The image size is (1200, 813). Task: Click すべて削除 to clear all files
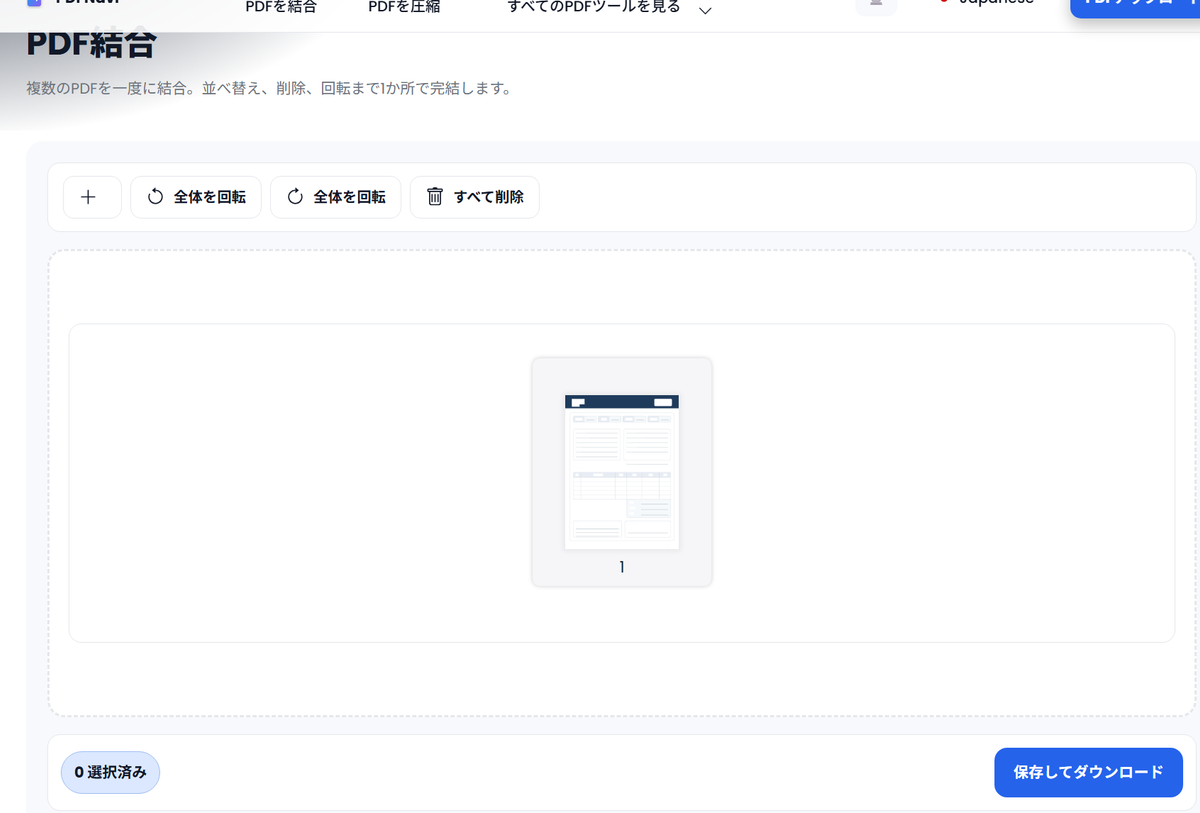point(474,197)
